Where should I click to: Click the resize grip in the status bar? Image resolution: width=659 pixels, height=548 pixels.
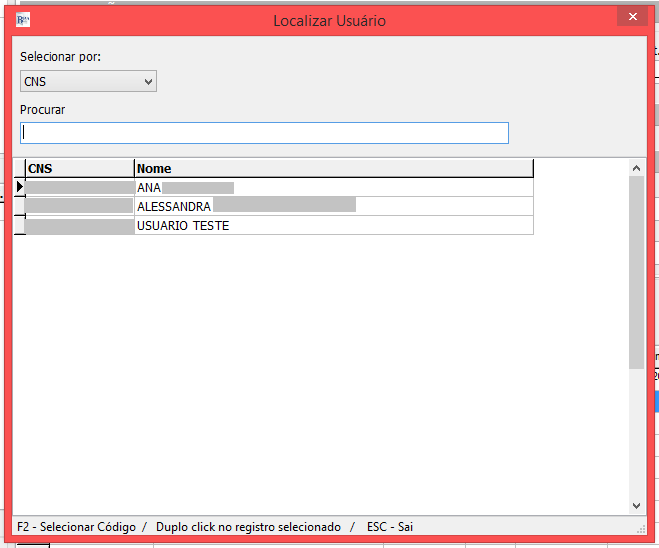640,527
